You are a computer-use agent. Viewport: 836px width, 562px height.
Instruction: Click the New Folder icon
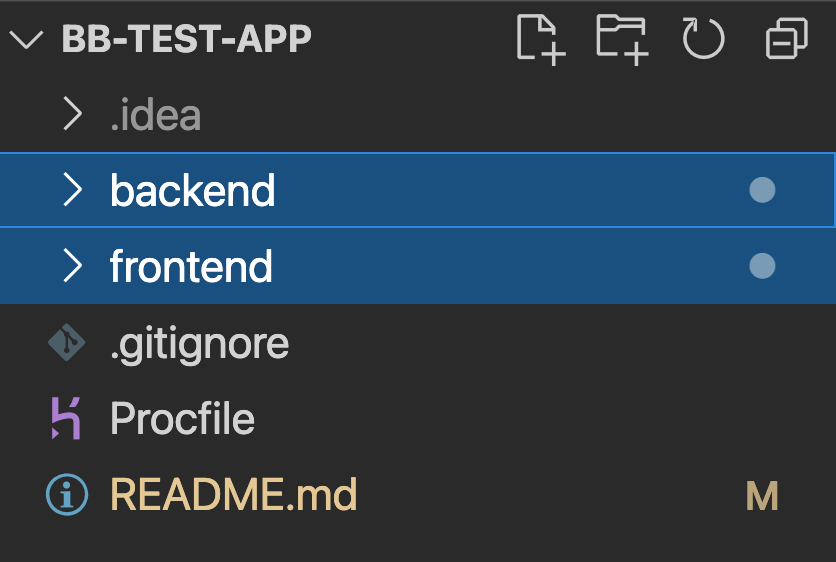click(622, 40)
